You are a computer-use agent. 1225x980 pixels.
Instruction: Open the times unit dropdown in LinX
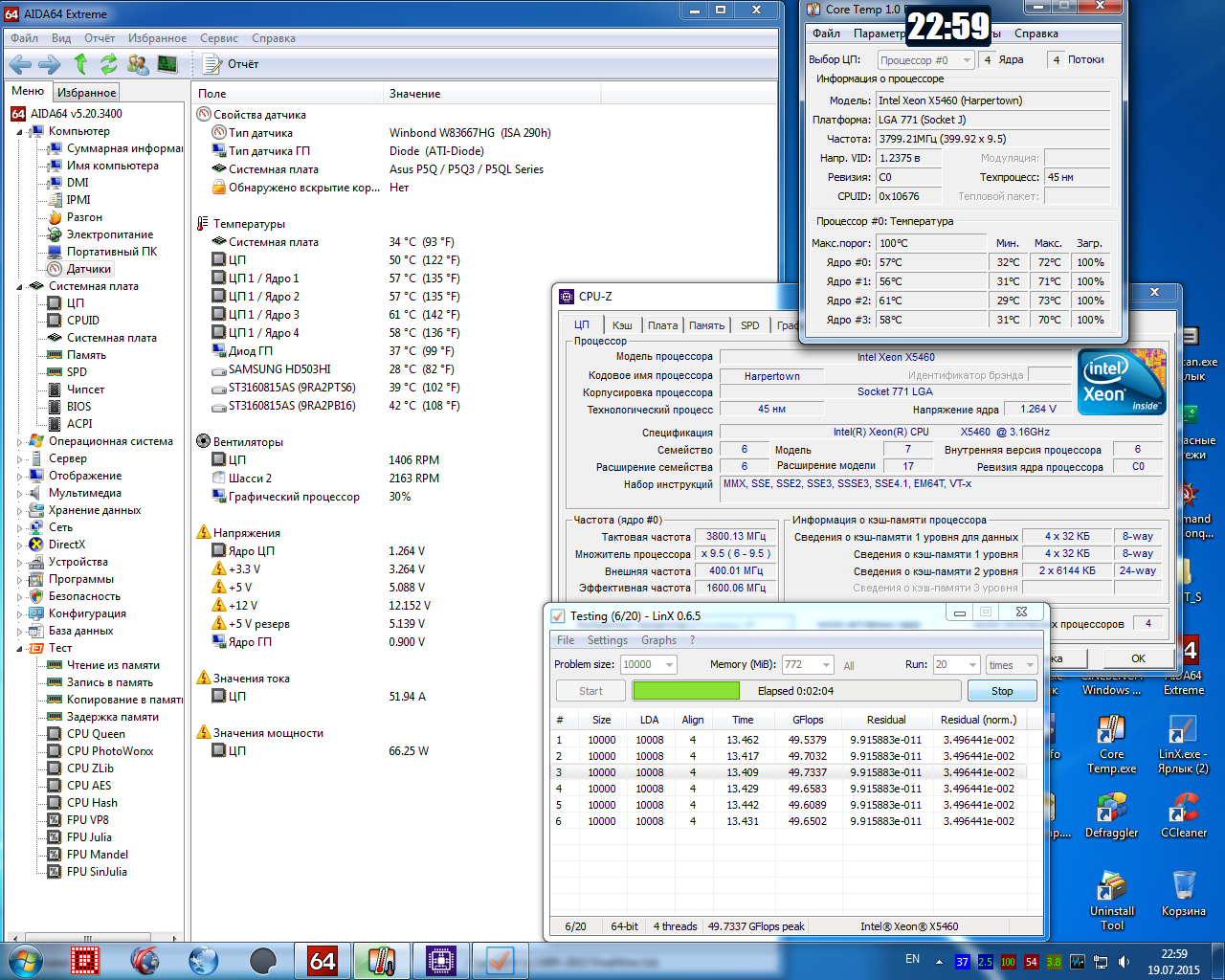[1012, 665]
